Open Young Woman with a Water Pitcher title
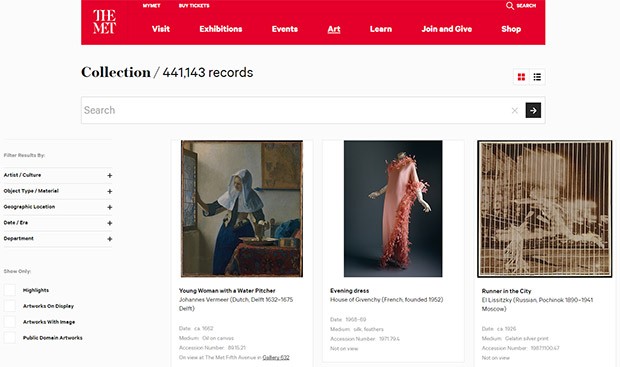Image resolution: width=620 pixels, height=367 pixels. coord(227,291)
